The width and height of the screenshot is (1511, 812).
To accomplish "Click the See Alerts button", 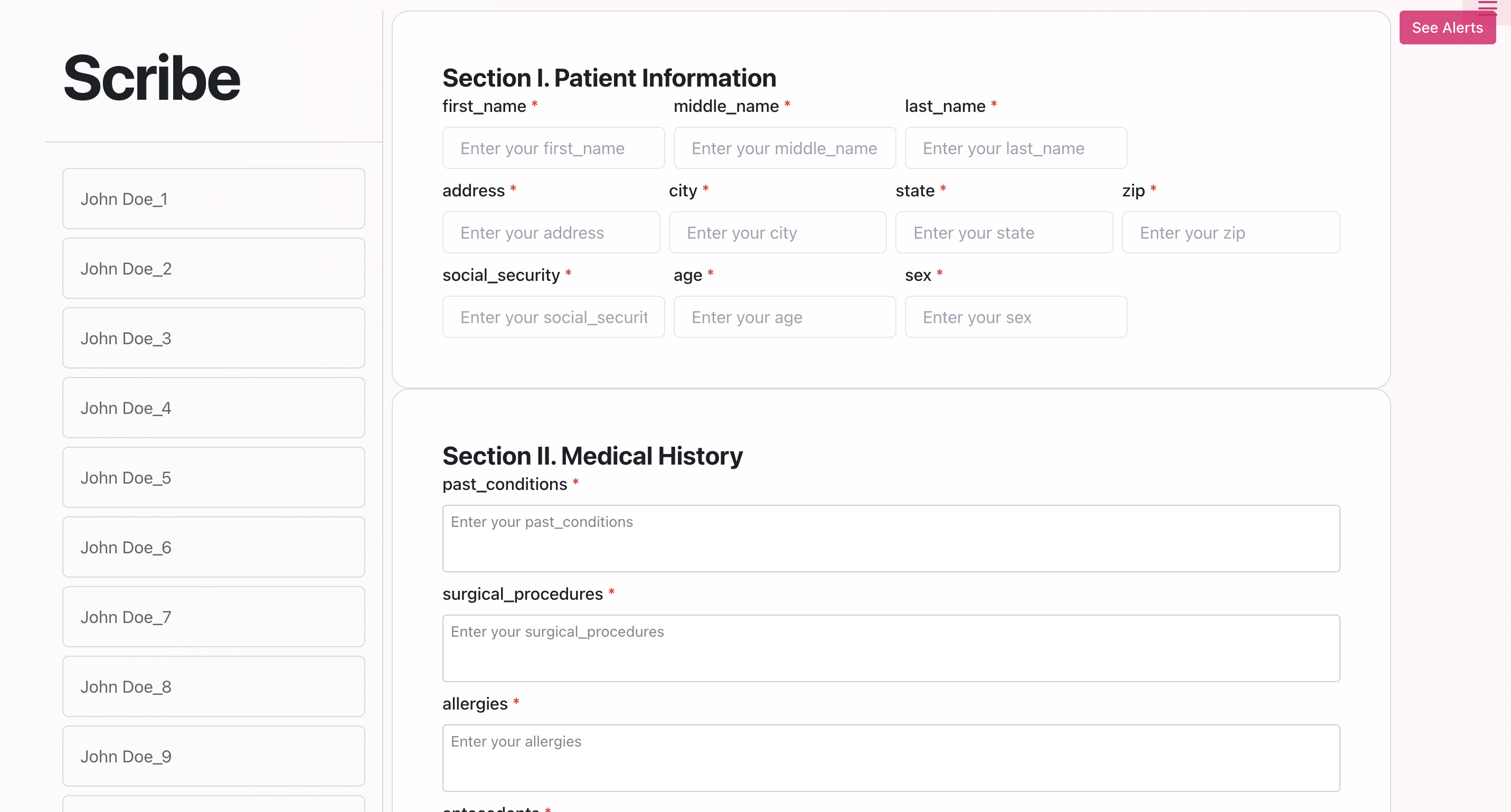I will click(x=1447, y=27).
